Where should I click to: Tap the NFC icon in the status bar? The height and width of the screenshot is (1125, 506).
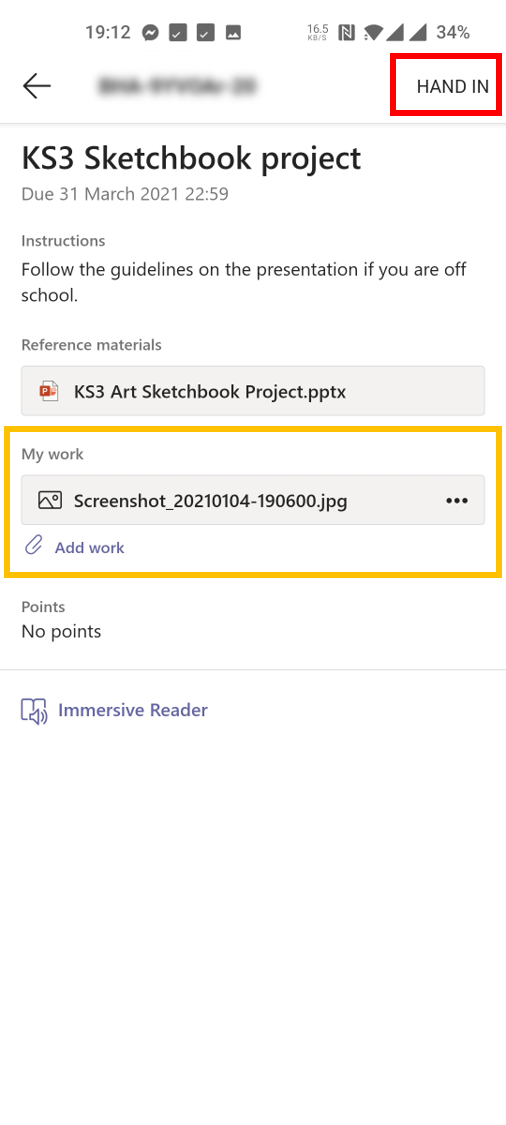pyautogui.click(x=347, y=32)
